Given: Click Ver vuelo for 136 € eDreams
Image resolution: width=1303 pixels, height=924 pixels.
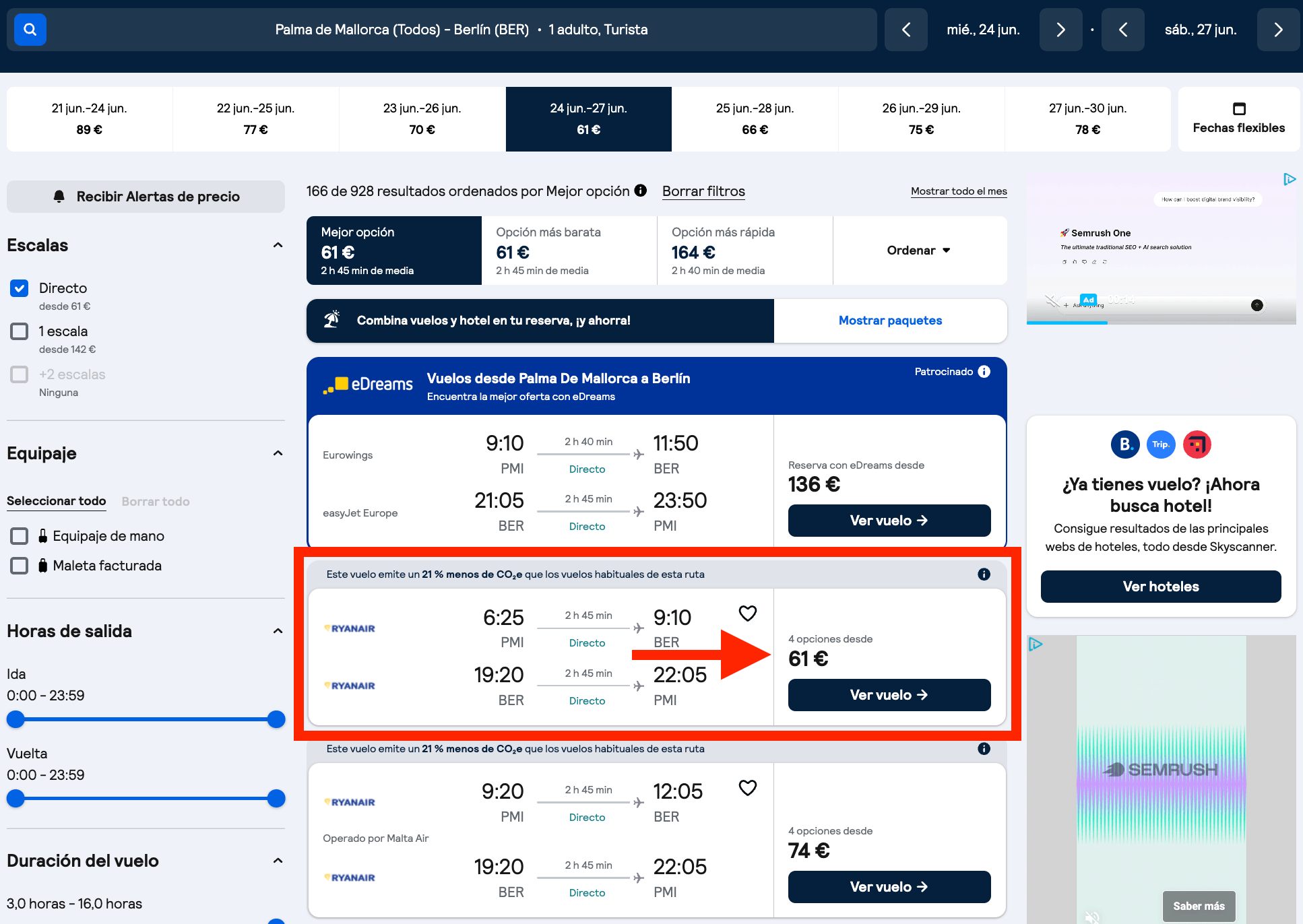Looking at the screenshot, I should [x=889, y=521].
